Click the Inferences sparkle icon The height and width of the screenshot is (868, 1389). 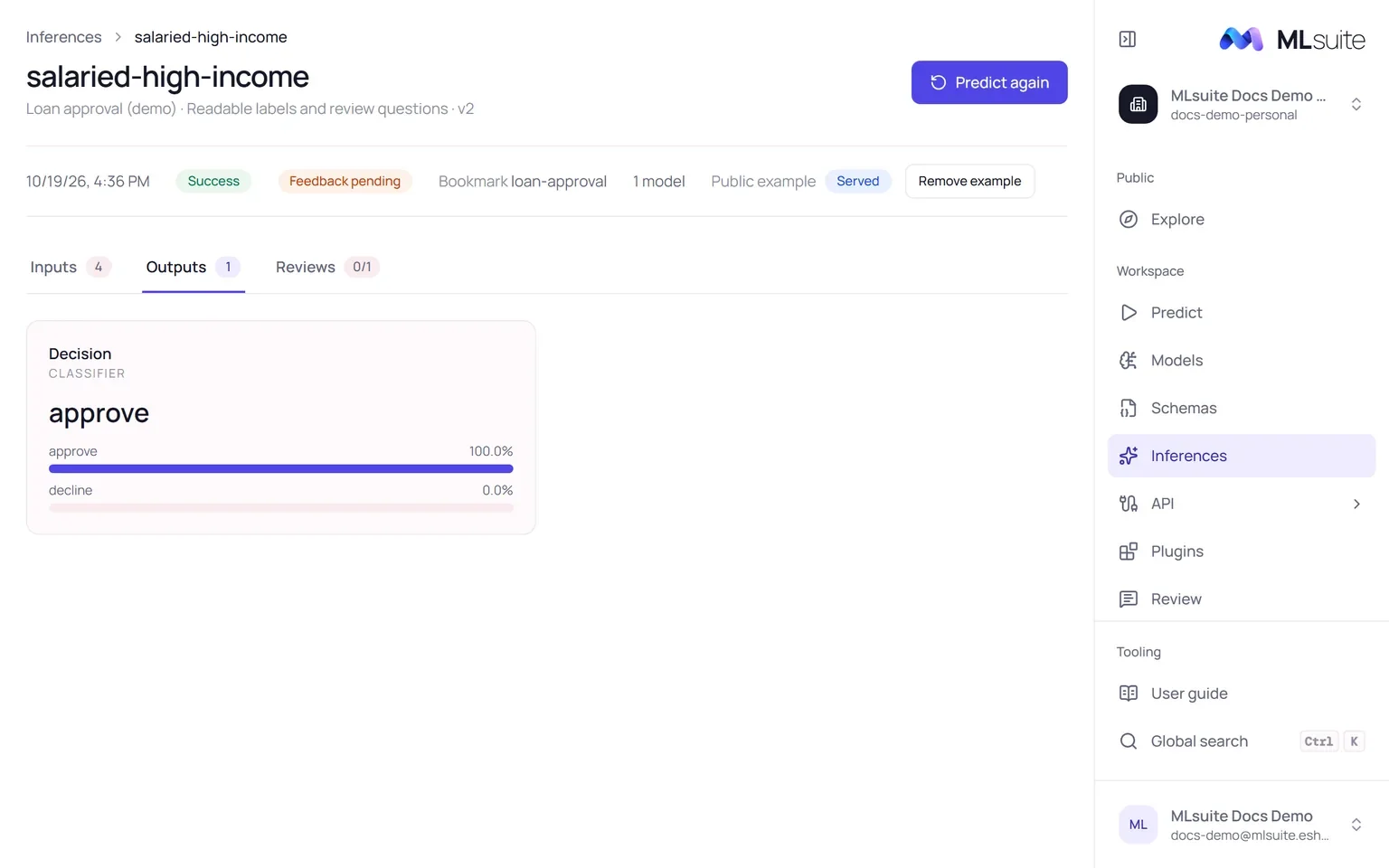click(x=1129, y=456)
